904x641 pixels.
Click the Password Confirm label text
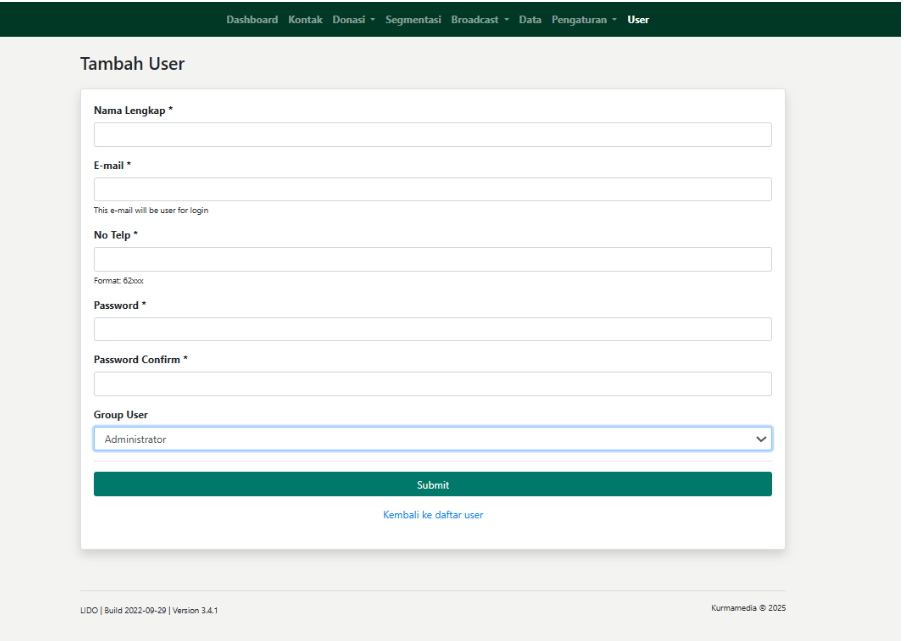click(x=140, y=360)
